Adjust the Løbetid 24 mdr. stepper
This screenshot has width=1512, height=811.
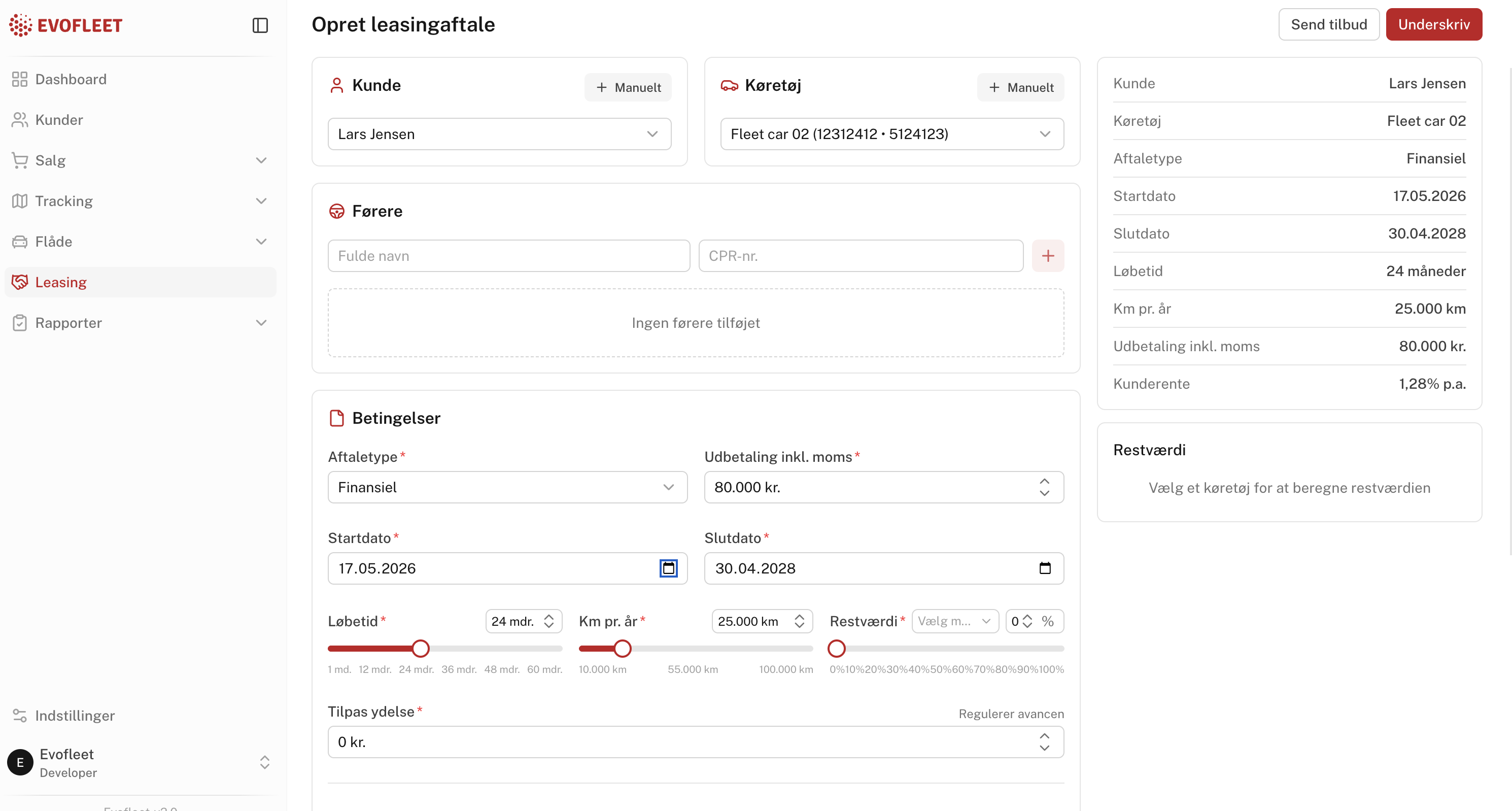(549, 621)
